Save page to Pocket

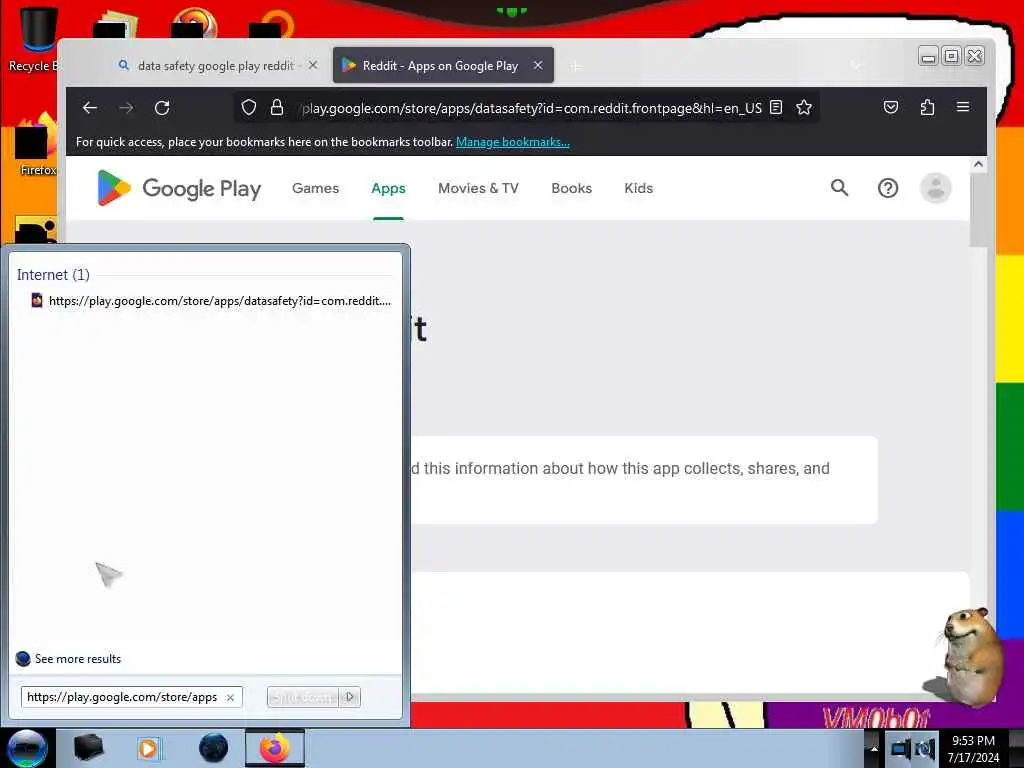point(891,107)
